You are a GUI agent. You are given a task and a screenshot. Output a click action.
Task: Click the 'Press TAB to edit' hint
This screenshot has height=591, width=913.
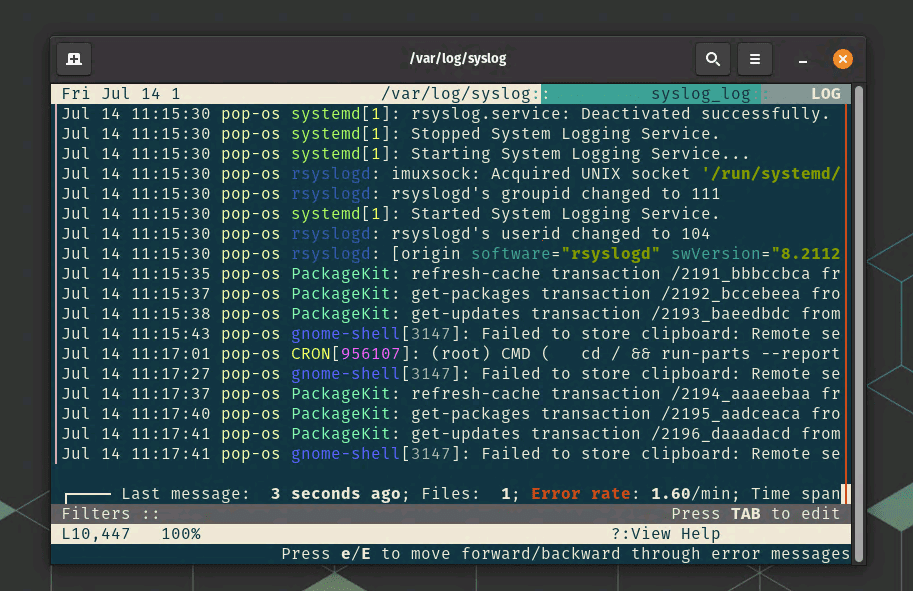click(x=755, y=514)
